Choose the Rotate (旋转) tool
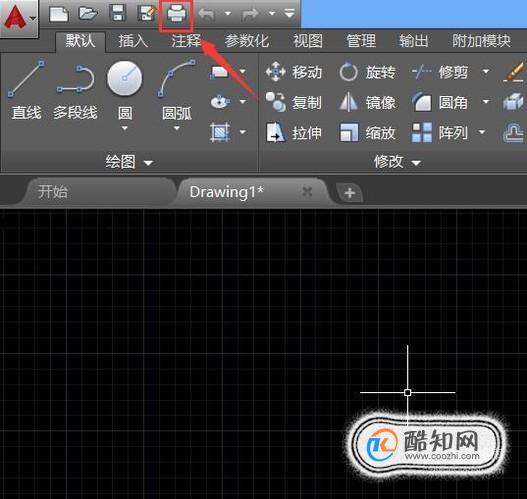 (367, 72)
